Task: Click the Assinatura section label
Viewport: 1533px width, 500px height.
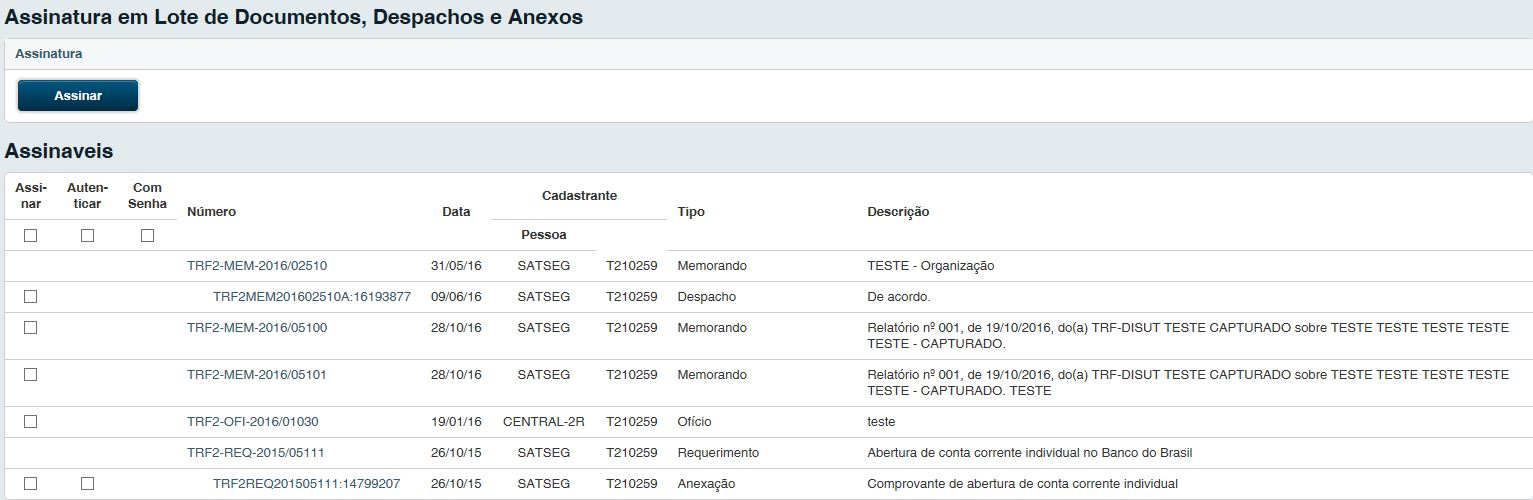Action: (49, 54)
